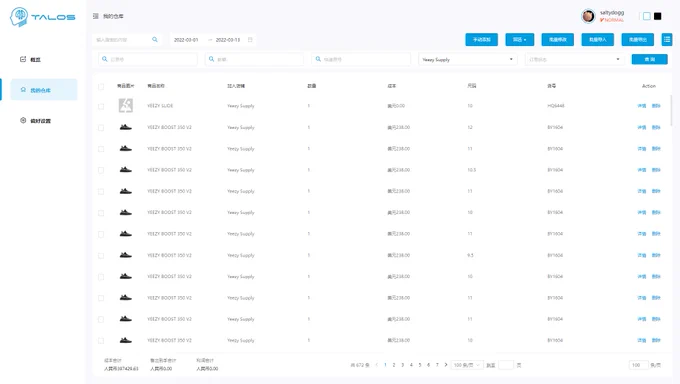Click the previous page arrow in pagination

pyautogui.click(x=376, y=365)
